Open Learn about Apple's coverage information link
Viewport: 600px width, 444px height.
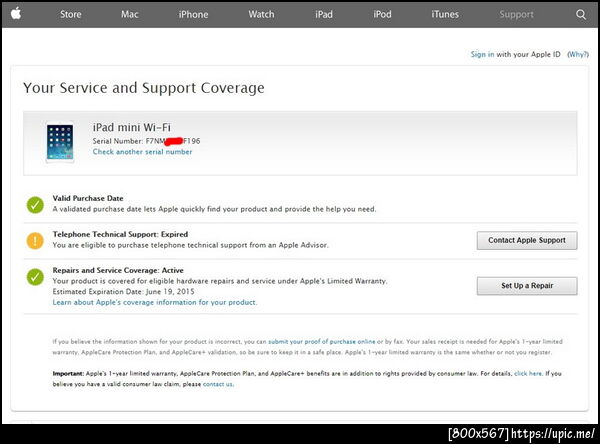tap(155, 302)
